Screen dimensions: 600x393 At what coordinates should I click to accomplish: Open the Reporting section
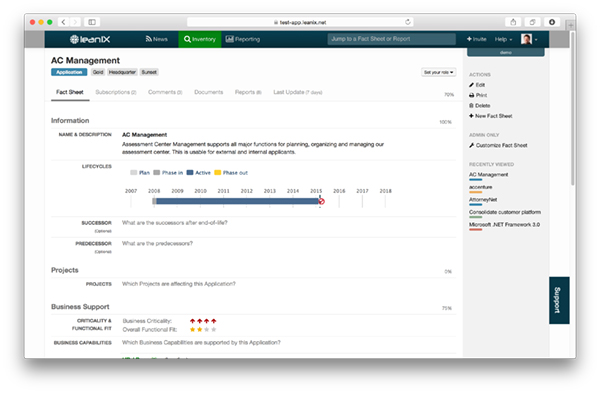[x=243, y=39]
